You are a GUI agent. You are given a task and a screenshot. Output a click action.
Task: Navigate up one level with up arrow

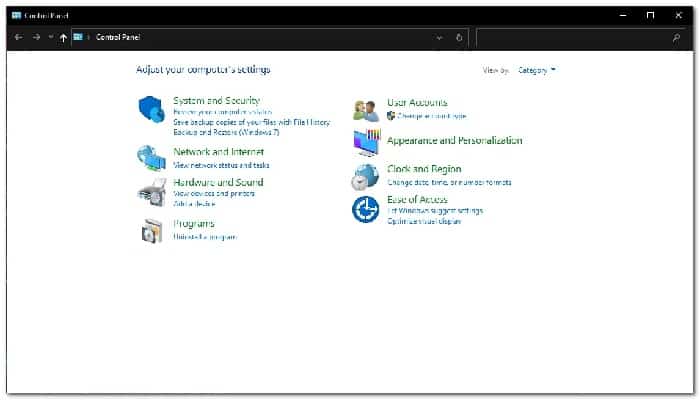[63, 38]
